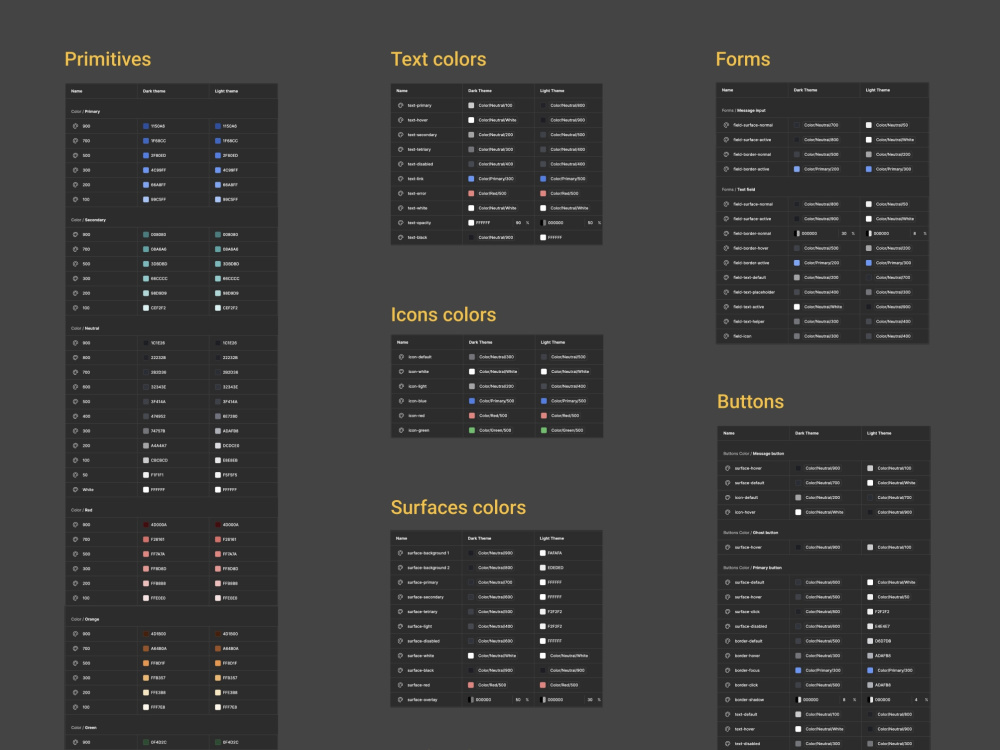The image size is (1000, 750).
Task: Click the 'field-text-active' variable name
Action: (x=749, y=307)
